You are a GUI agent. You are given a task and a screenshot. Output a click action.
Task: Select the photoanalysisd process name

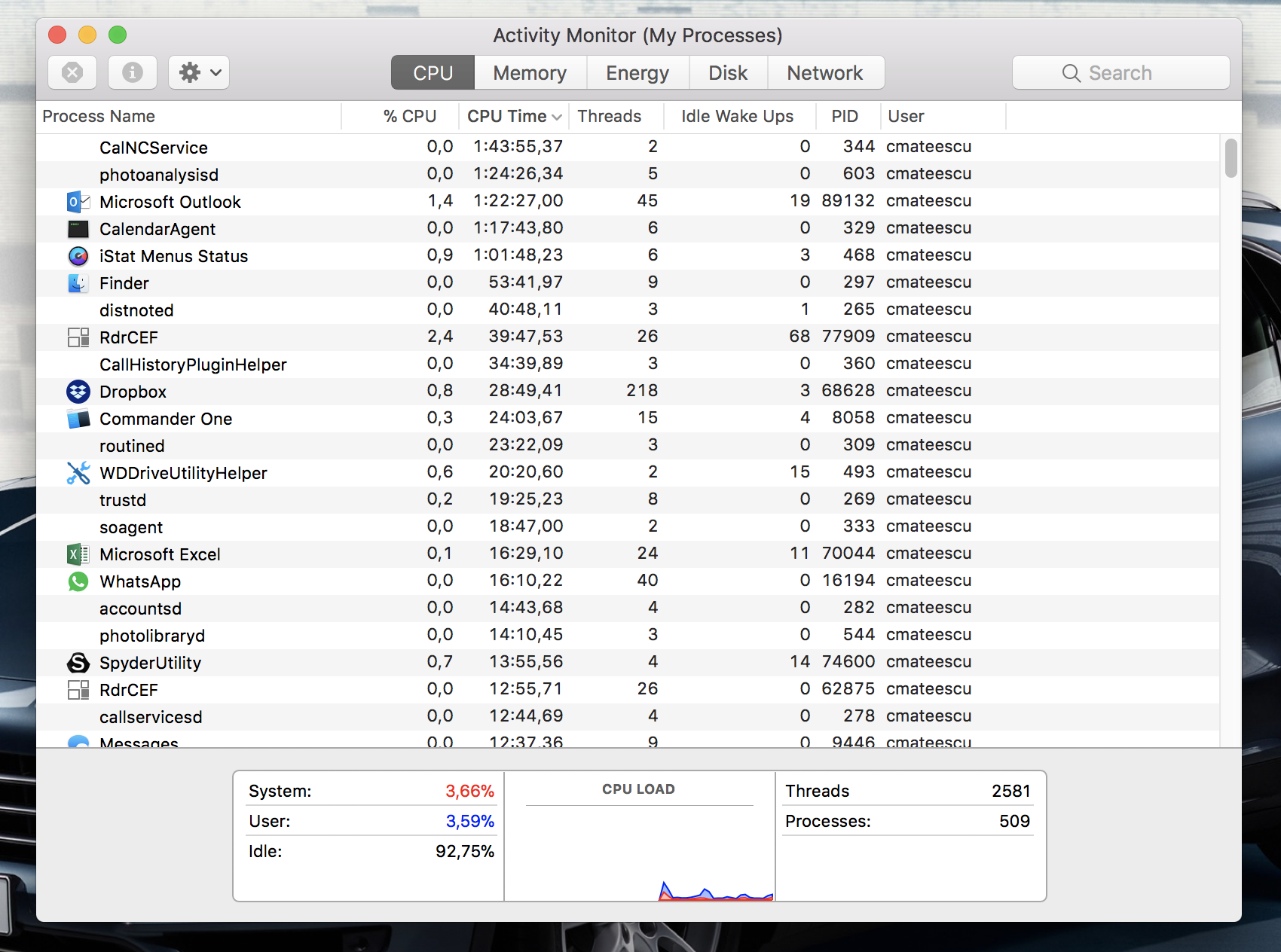click(159, 175)
